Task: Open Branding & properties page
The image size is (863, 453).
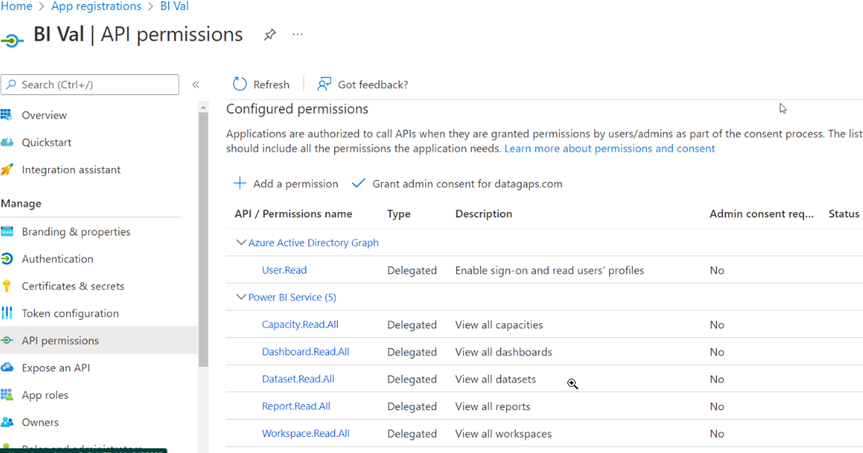Action: pos(76,232)
